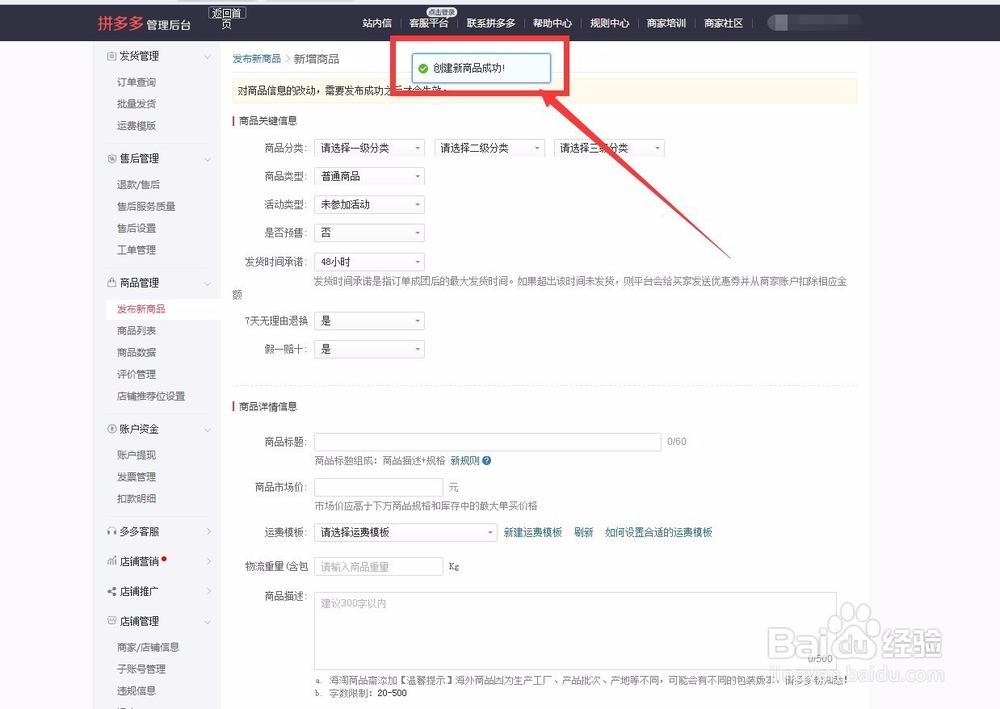The image size is (1000, 709).
Task: Open the 是否预售 dropdown
Action: tap(369, 233)
